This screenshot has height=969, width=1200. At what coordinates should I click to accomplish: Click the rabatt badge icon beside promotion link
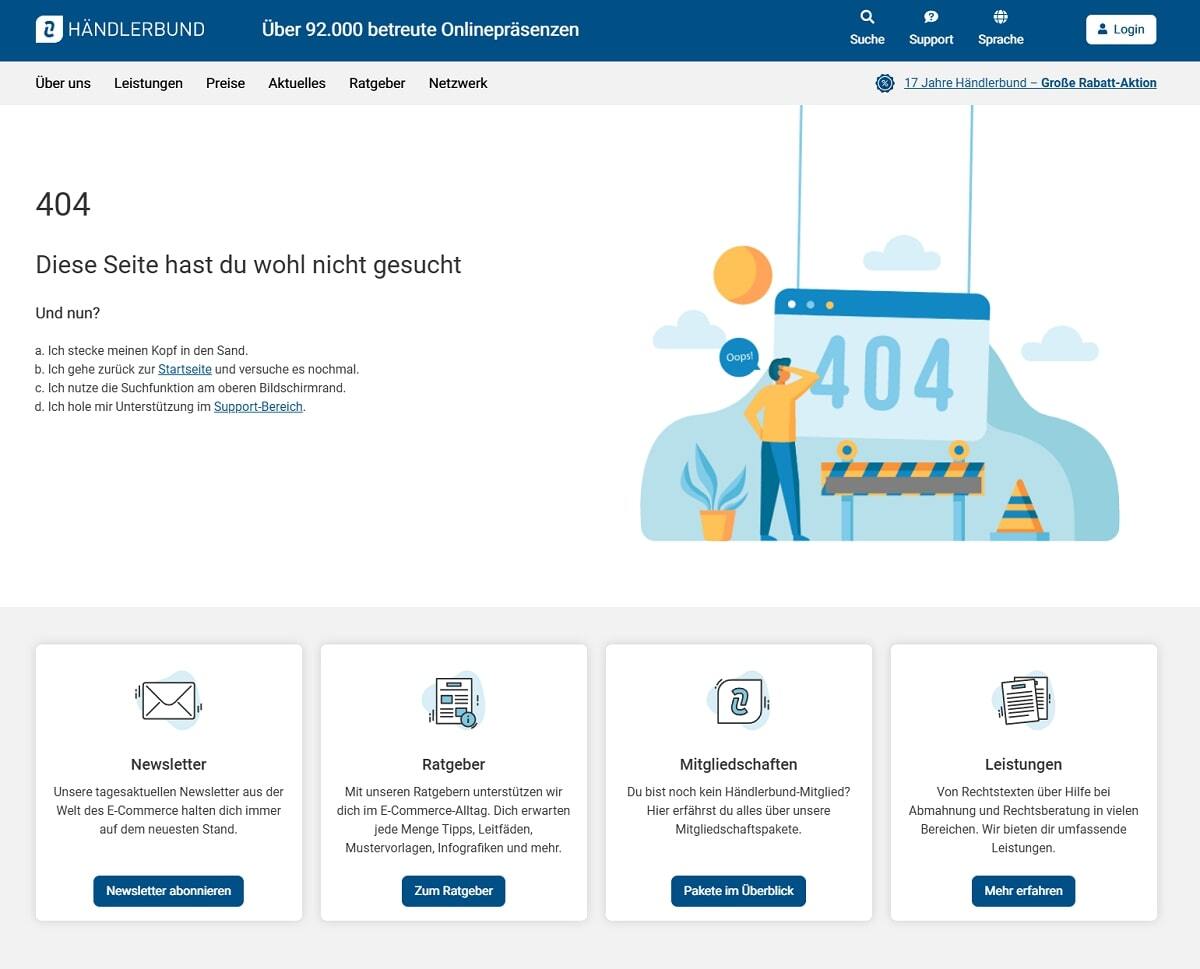pyautogui.click(x=885, y=83)
